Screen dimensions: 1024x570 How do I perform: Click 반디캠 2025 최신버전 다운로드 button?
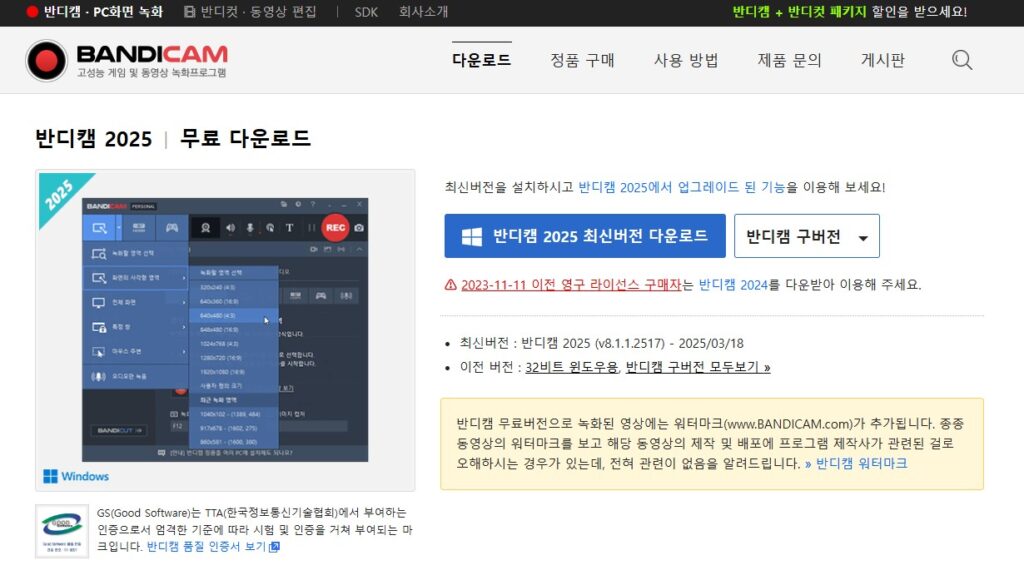[584, 236]
